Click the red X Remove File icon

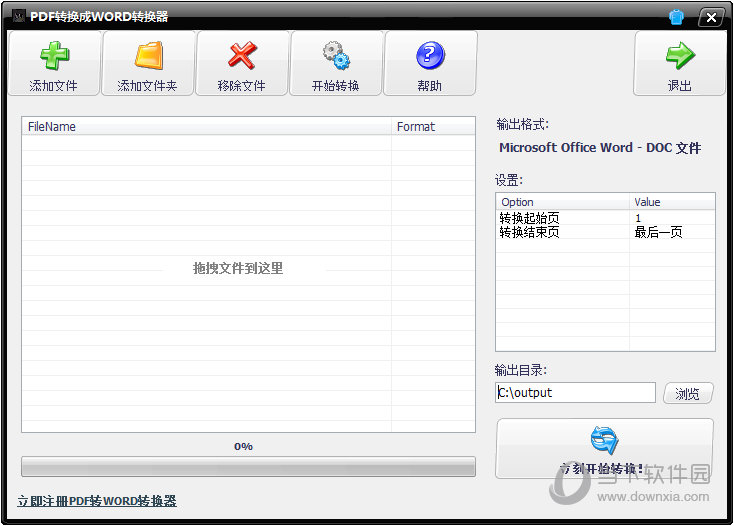pos(242,55)
